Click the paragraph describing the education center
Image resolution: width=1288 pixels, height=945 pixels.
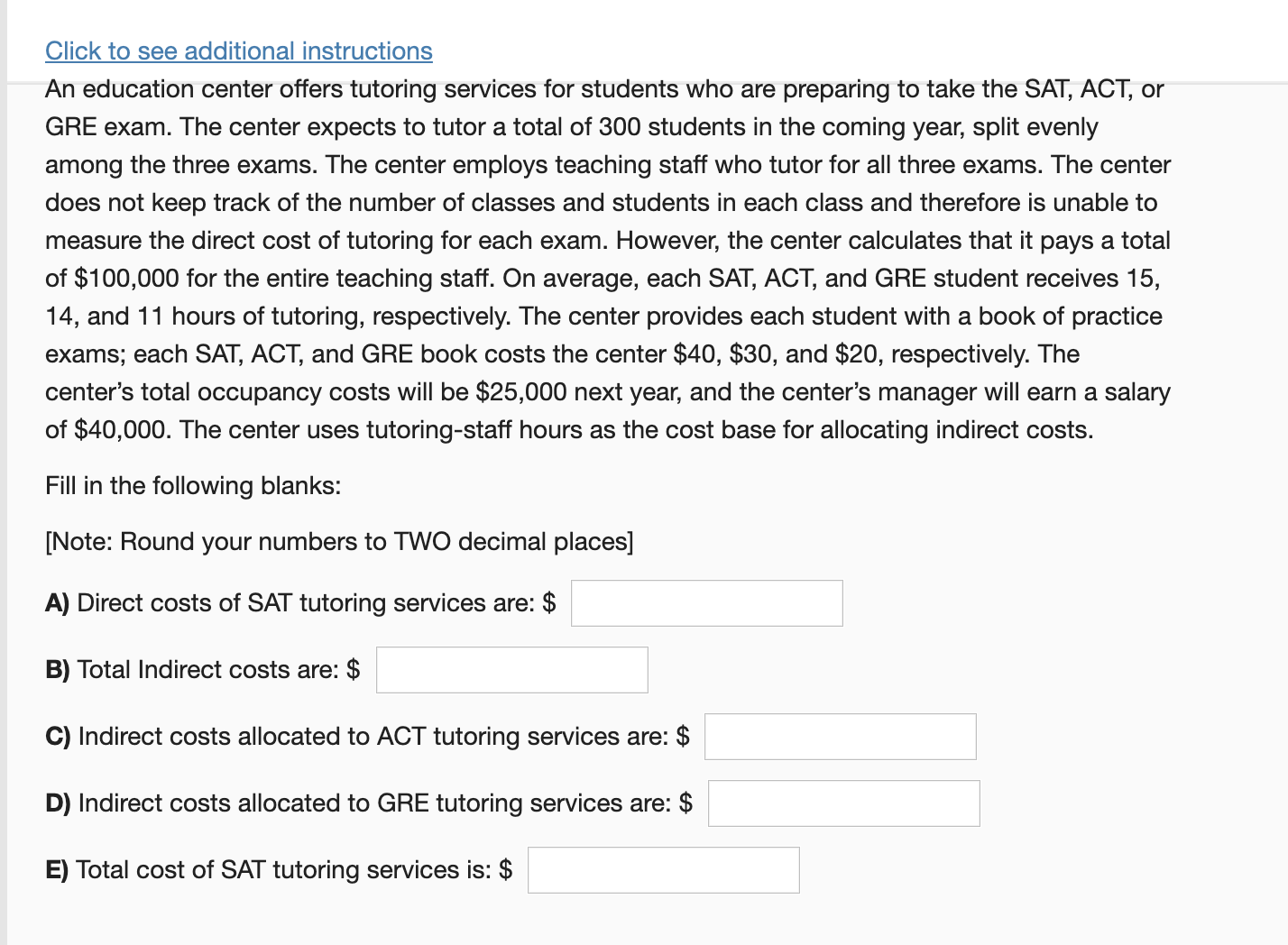coord(604,260)
